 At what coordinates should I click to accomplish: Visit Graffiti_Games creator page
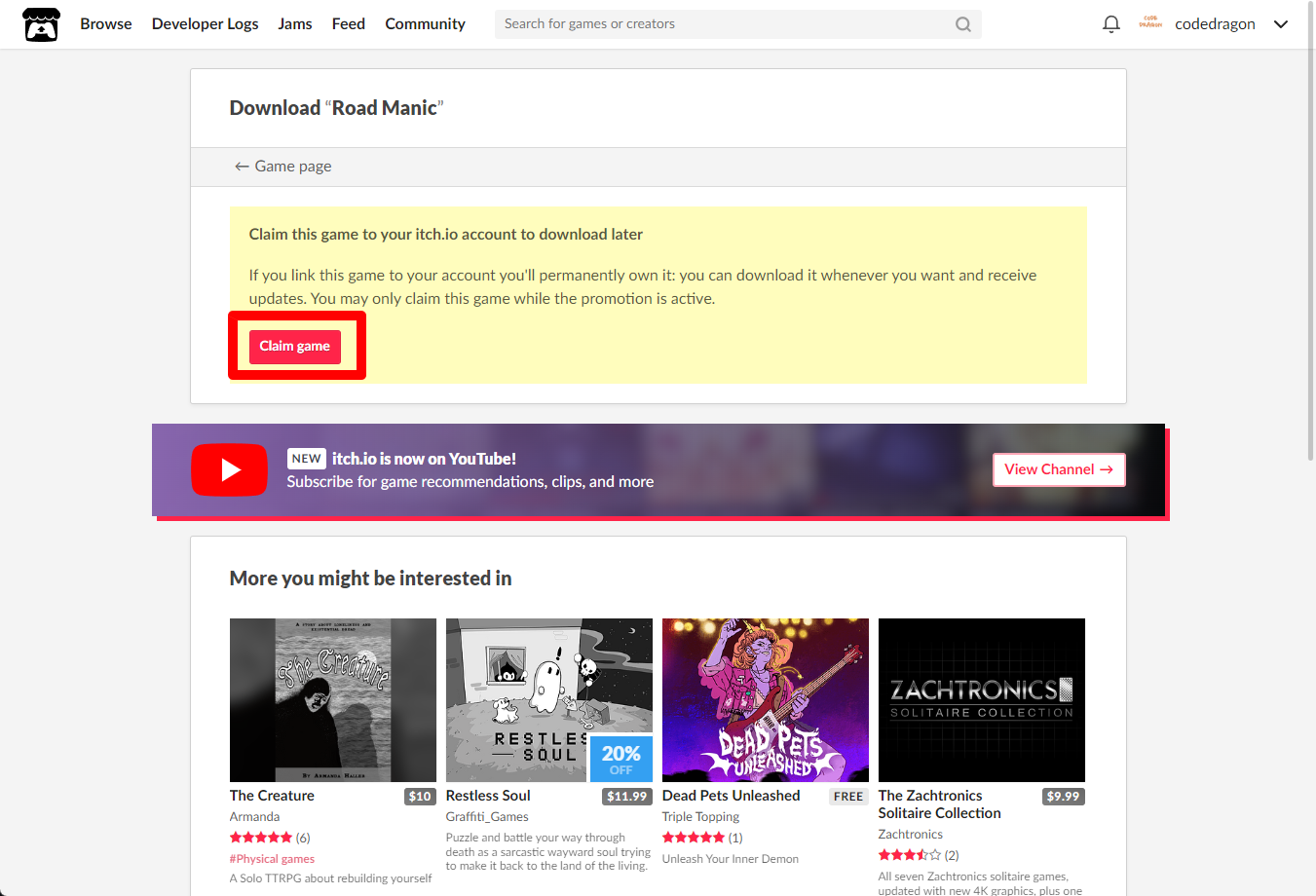(487, 817)
